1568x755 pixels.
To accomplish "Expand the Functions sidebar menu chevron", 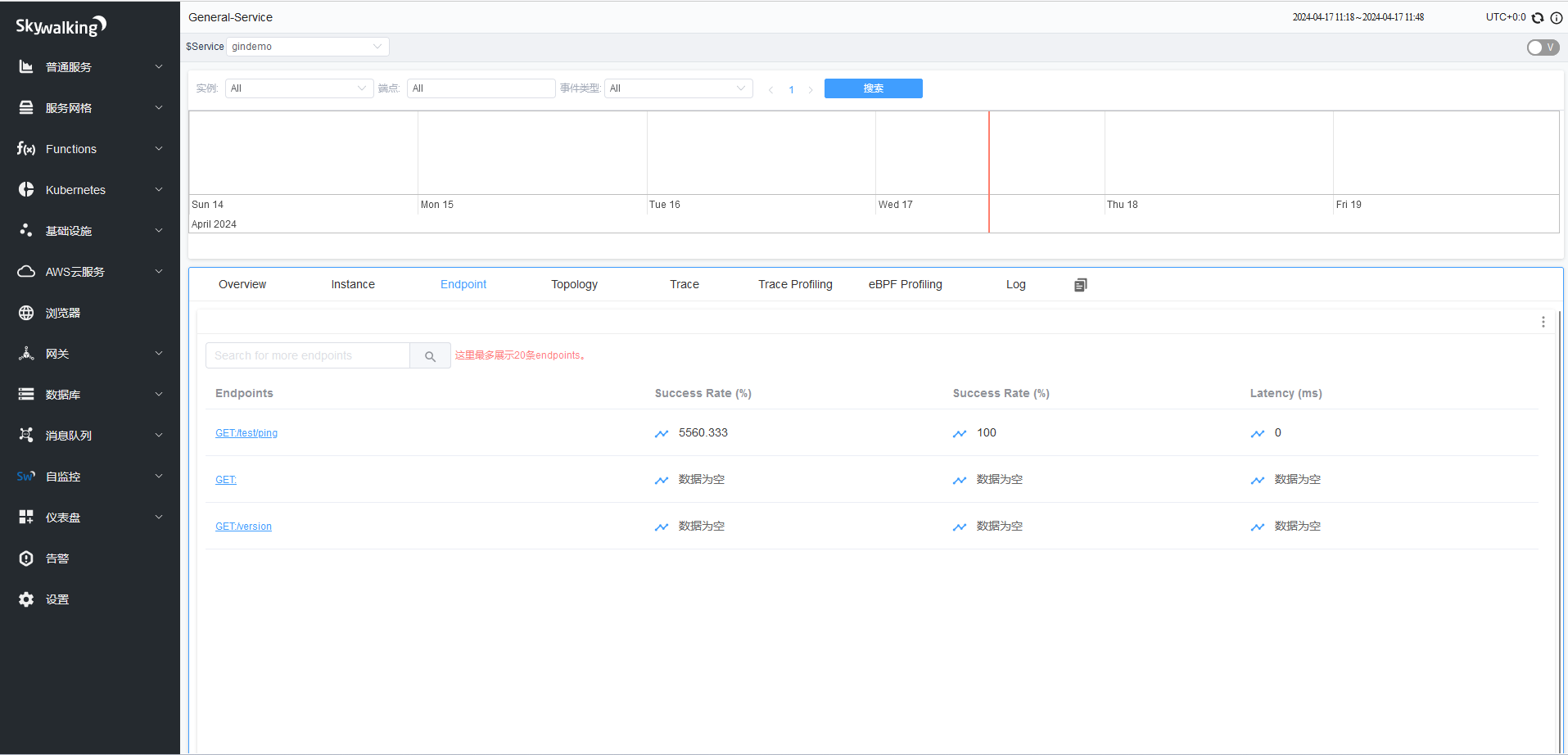I will [x=159, y=148].
